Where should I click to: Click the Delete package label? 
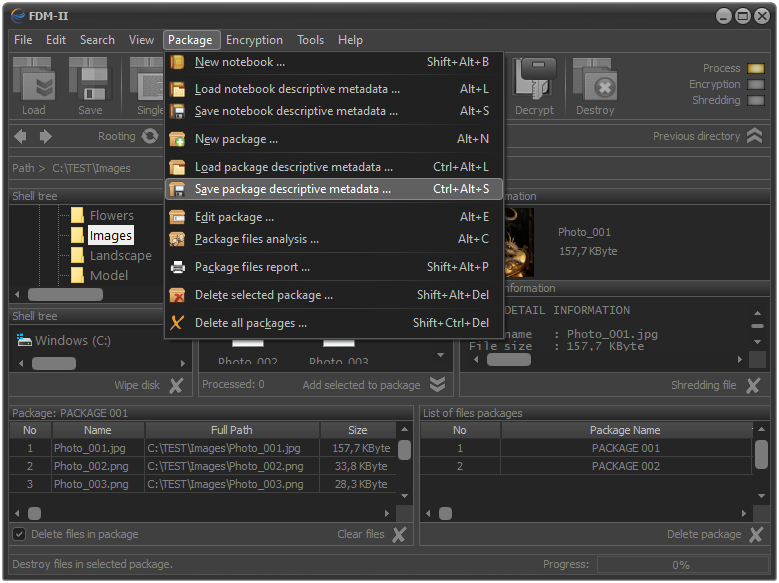pos(703,534)
